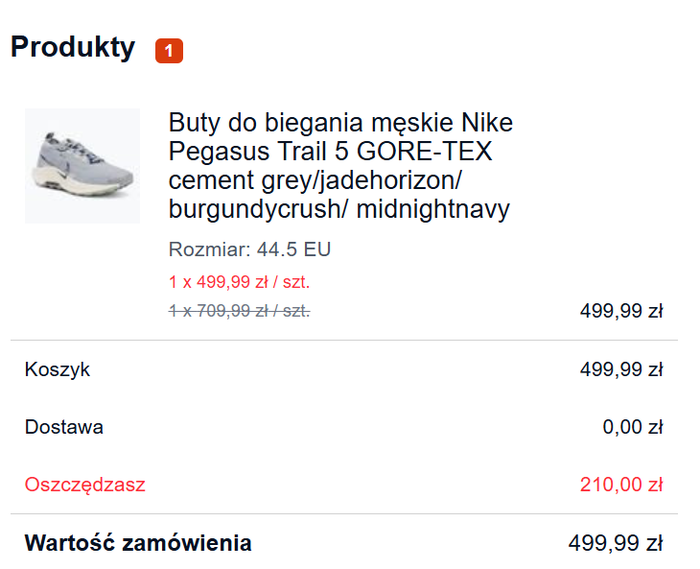Click the Produkty section heading

(x=73, y=47)
